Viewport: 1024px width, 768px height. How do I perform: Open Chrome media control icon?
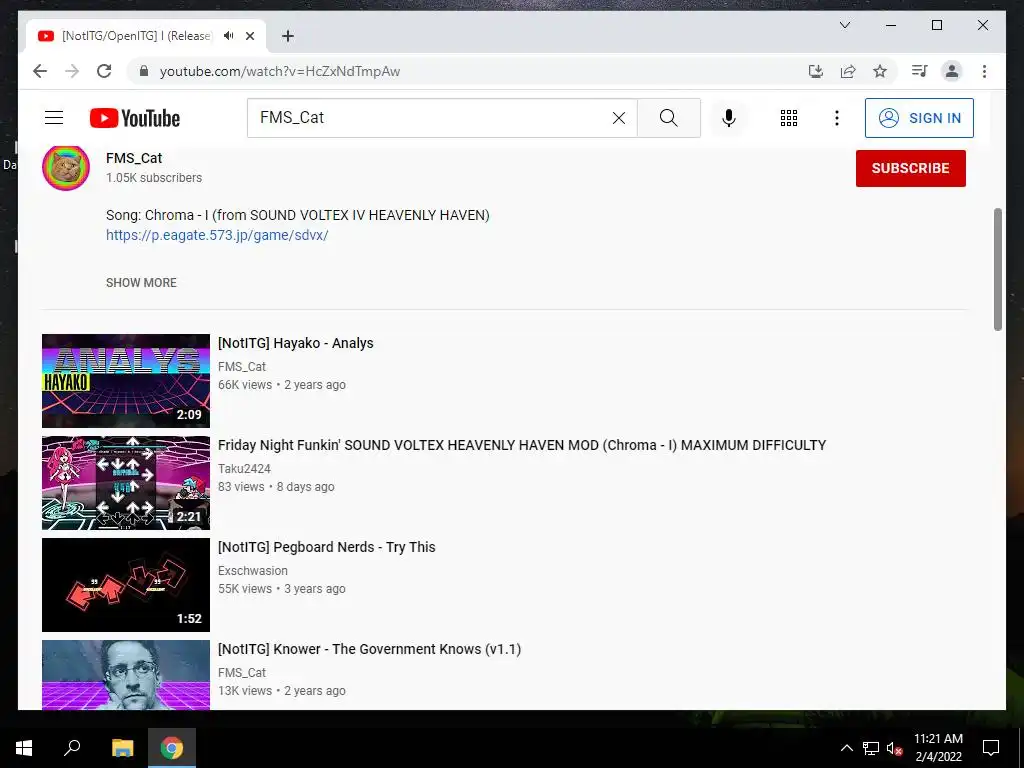[x=920, y=71]
